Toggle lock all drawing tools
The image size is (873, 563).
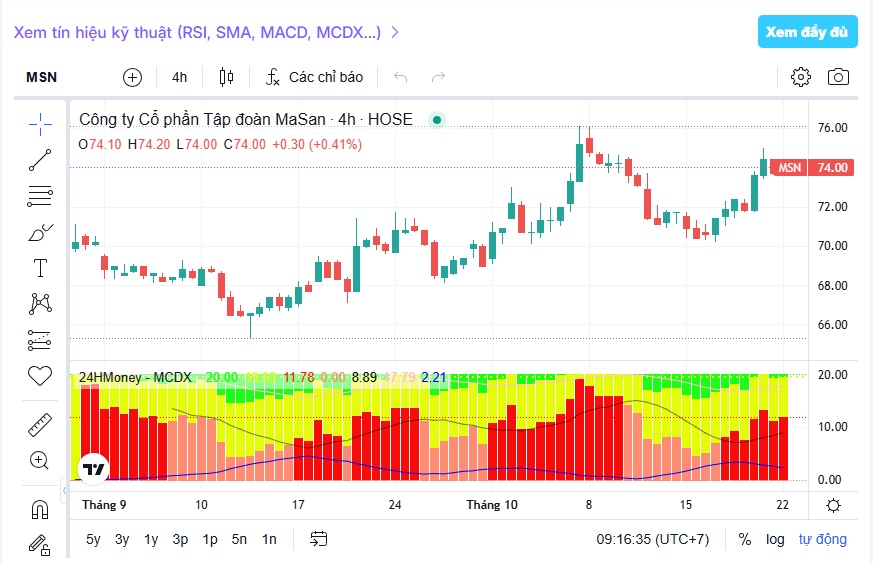click(39, 545)
